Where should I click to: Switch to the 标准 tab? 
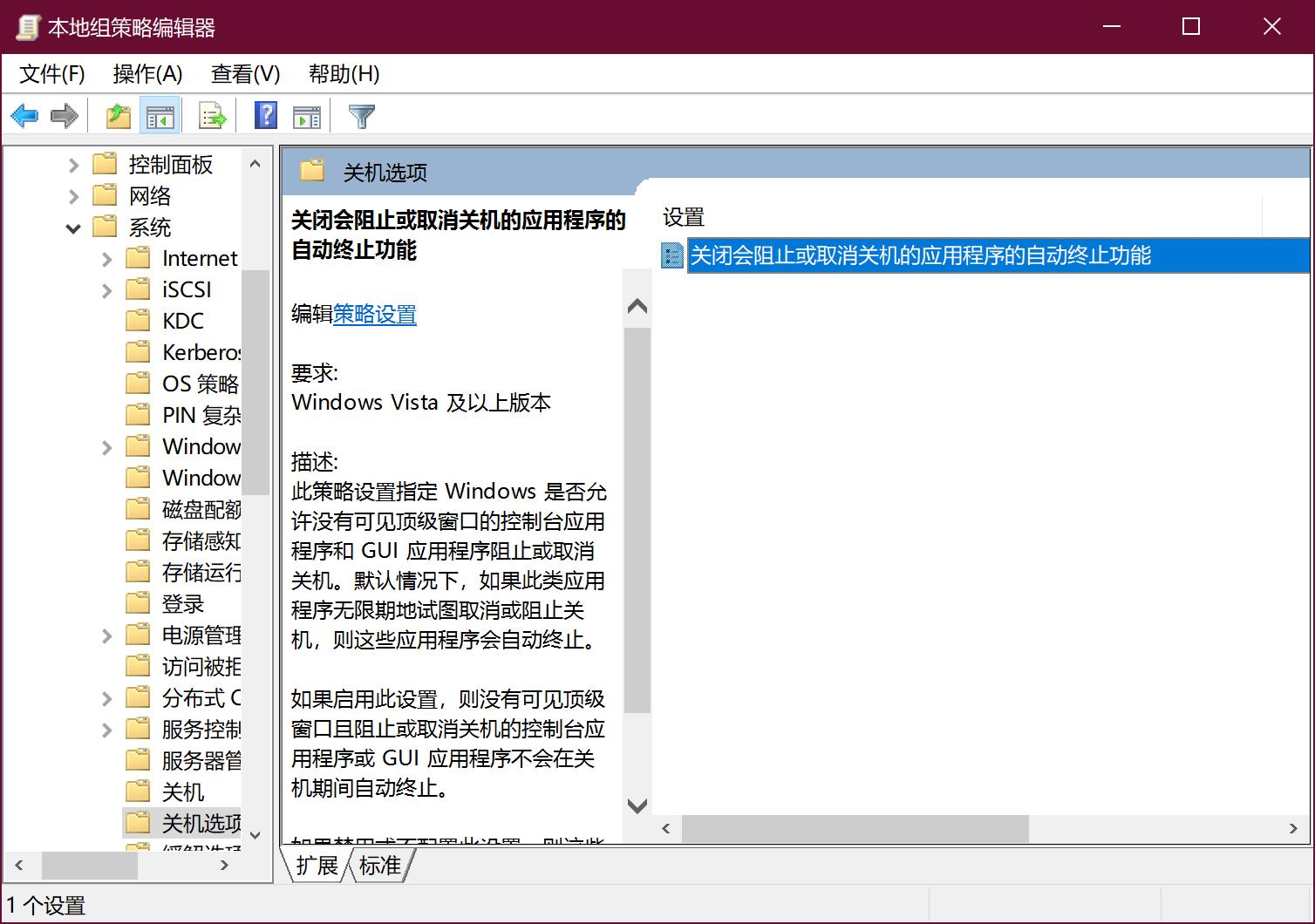point(381,865)
